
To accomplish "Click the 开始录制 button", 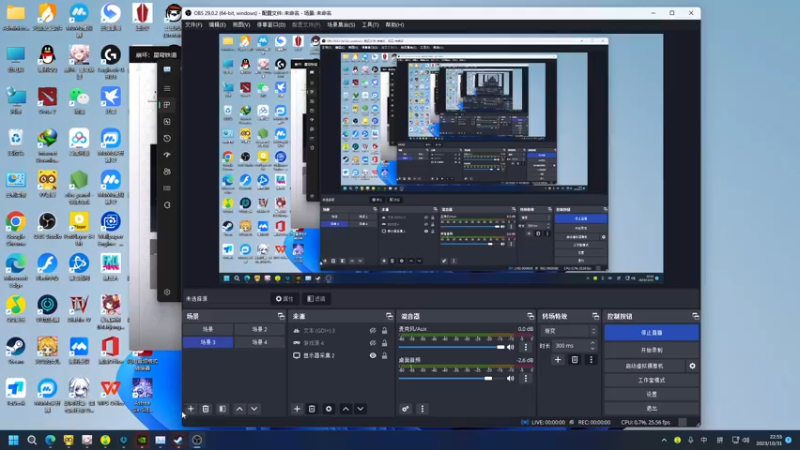I will (652, 350).
